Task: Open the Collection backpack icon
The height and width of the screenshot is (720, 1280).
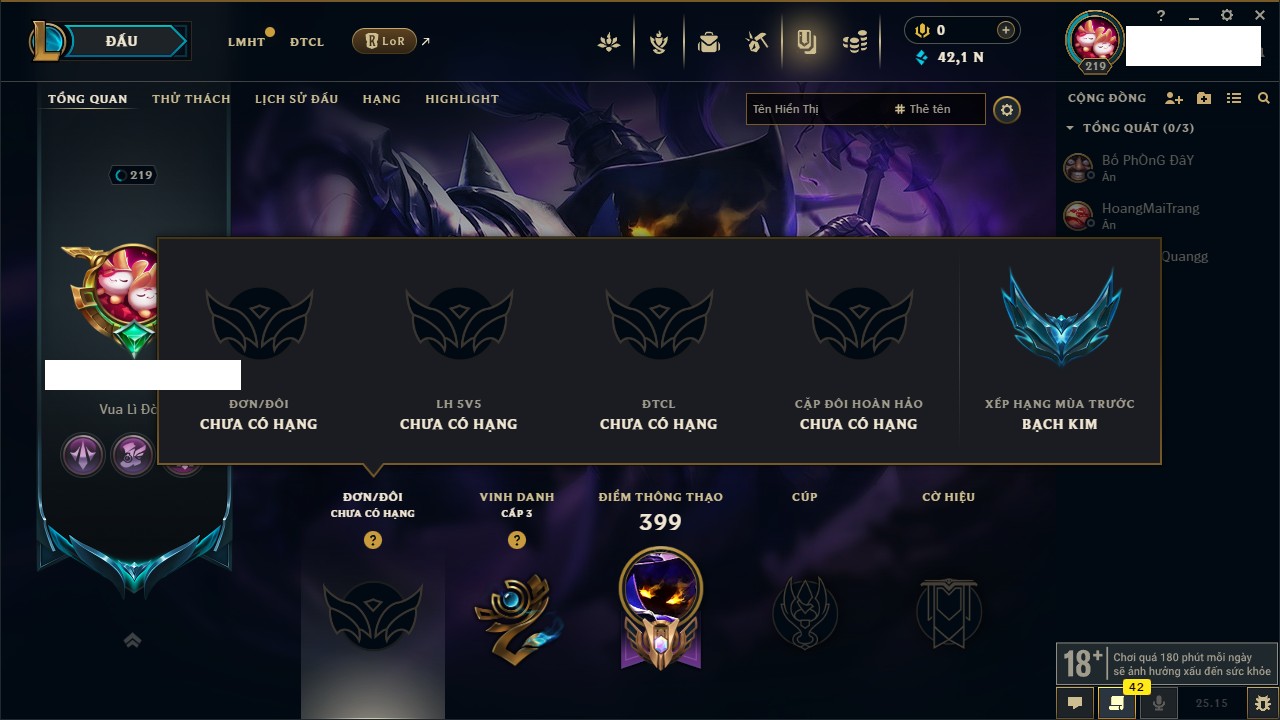Action: click(709, 42)
